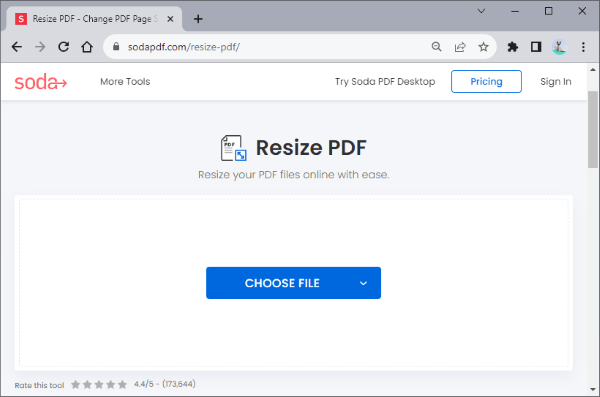Screen dimensions: 600x397
Task: Click the address bar URL
Action: pos(184,47)
